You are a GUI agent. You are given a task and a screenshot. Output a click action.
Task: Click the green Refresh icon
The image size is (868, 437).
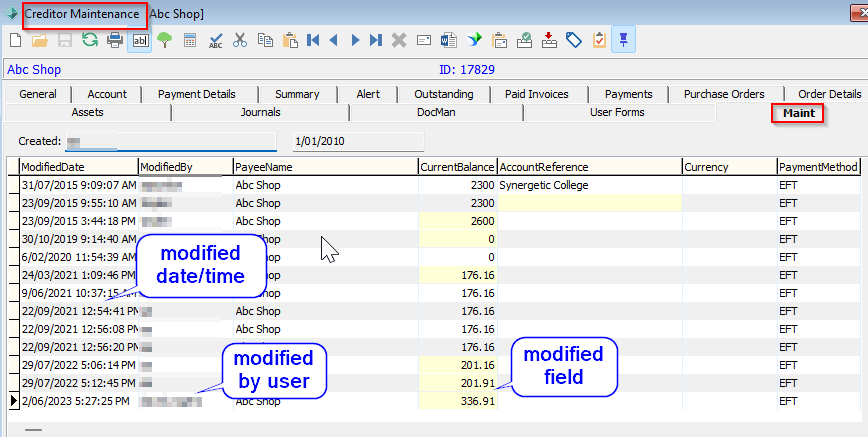tap(90, 41)
